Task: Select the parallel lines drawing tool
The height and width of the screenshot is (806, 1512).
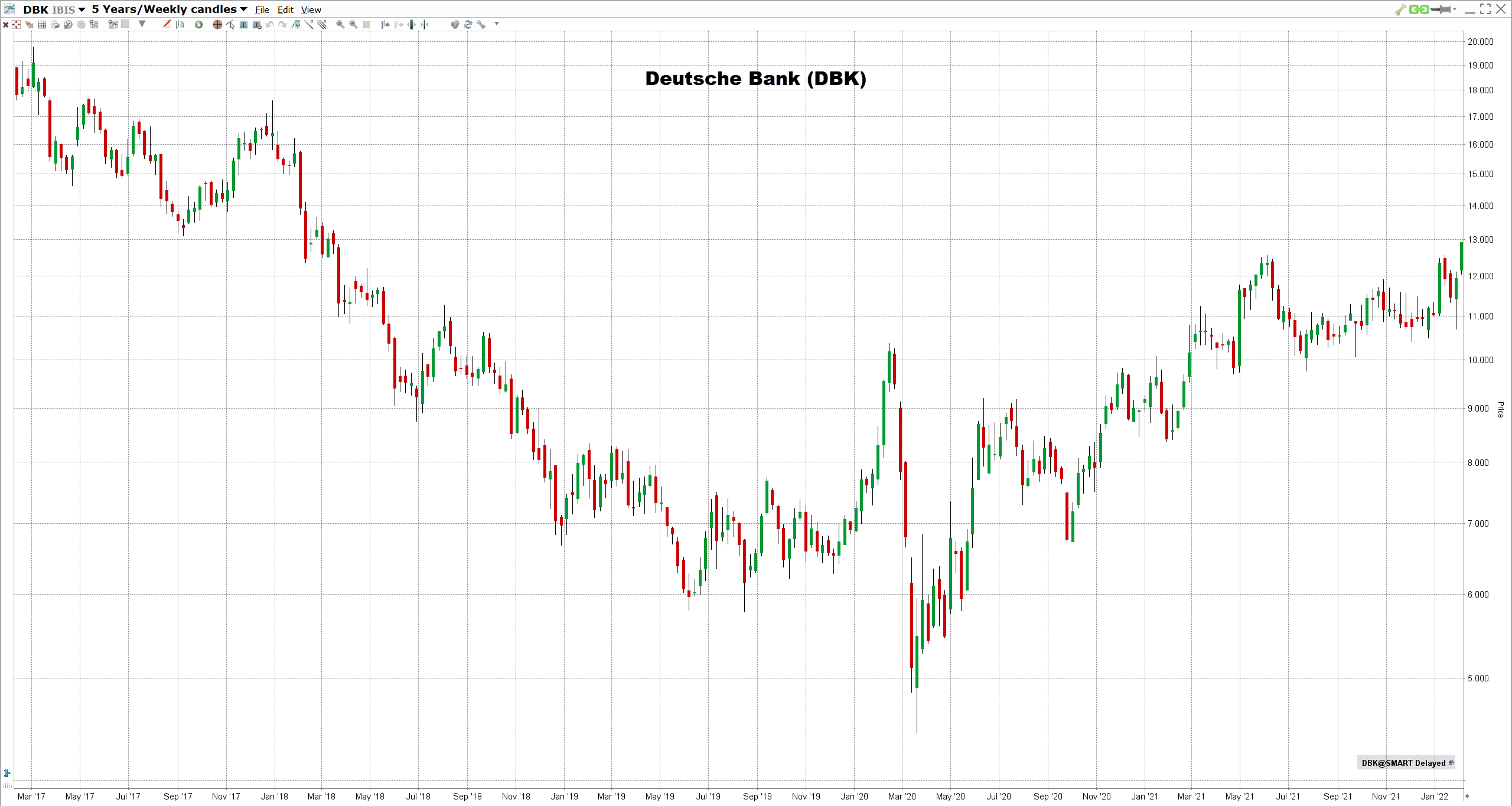Action: pos(321,24)
